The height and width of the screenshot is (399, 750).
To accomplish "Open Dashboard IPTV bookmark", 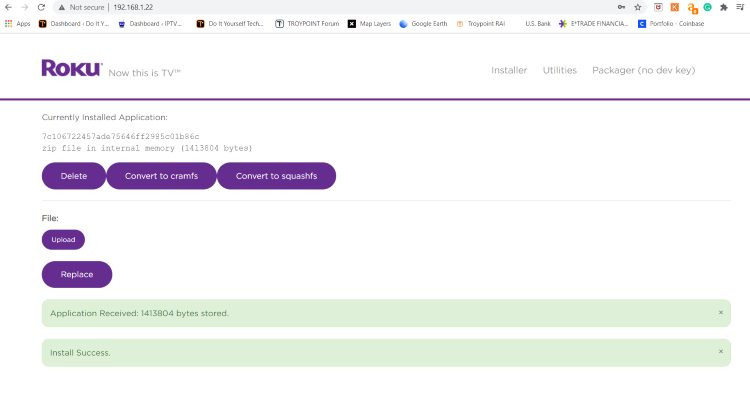I will (150, 23).
